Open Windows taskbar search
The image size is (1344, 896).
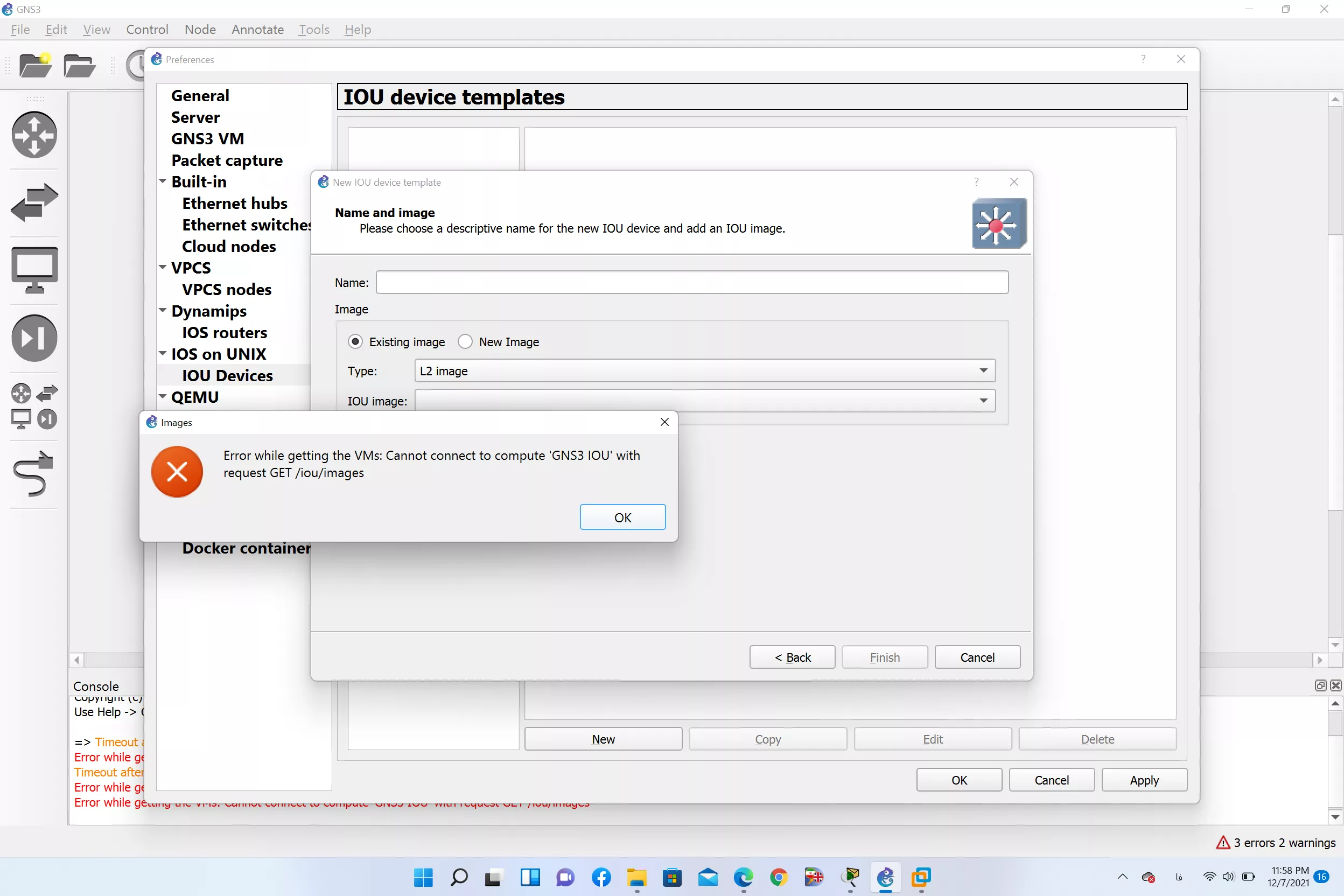[459, 877]
